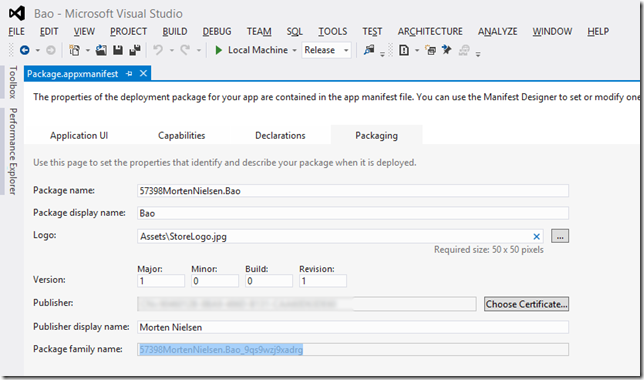
Task: Click the Navigate Backward arrow icon
Action: click(25, 50)
